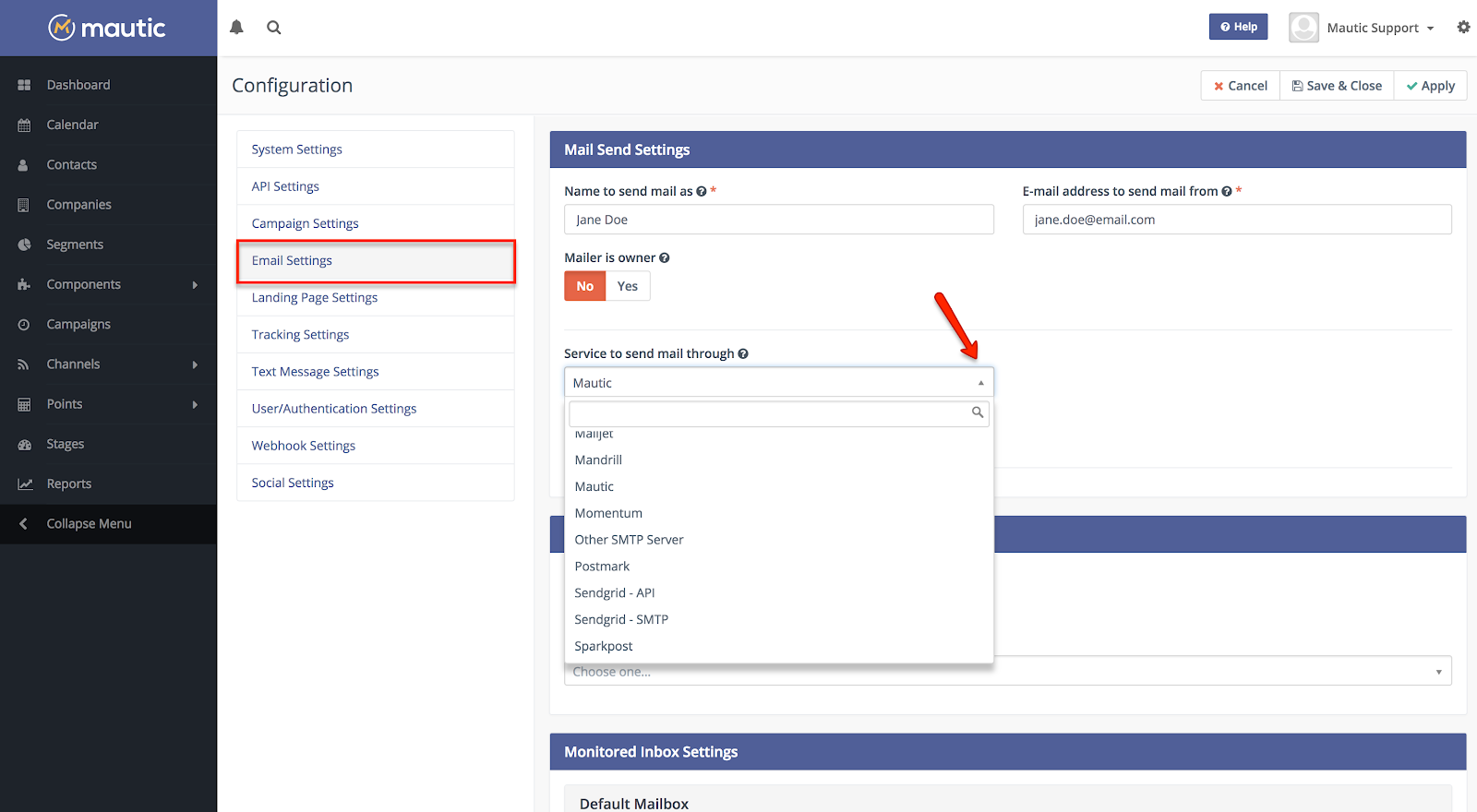
Task: Click the Components puzzle icon
Action: (24, 284)
